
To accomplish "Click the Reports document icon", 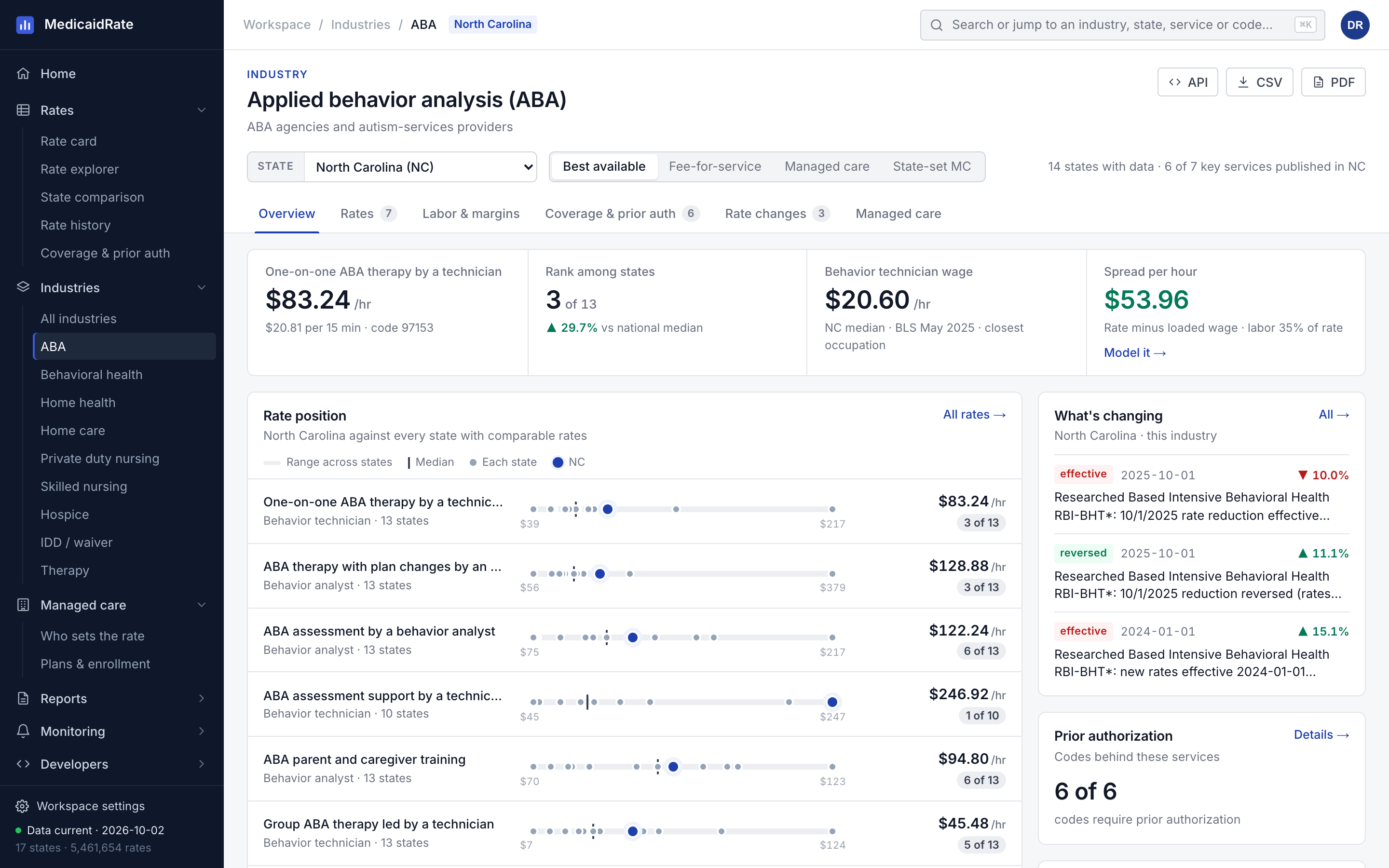I will 23,698.
